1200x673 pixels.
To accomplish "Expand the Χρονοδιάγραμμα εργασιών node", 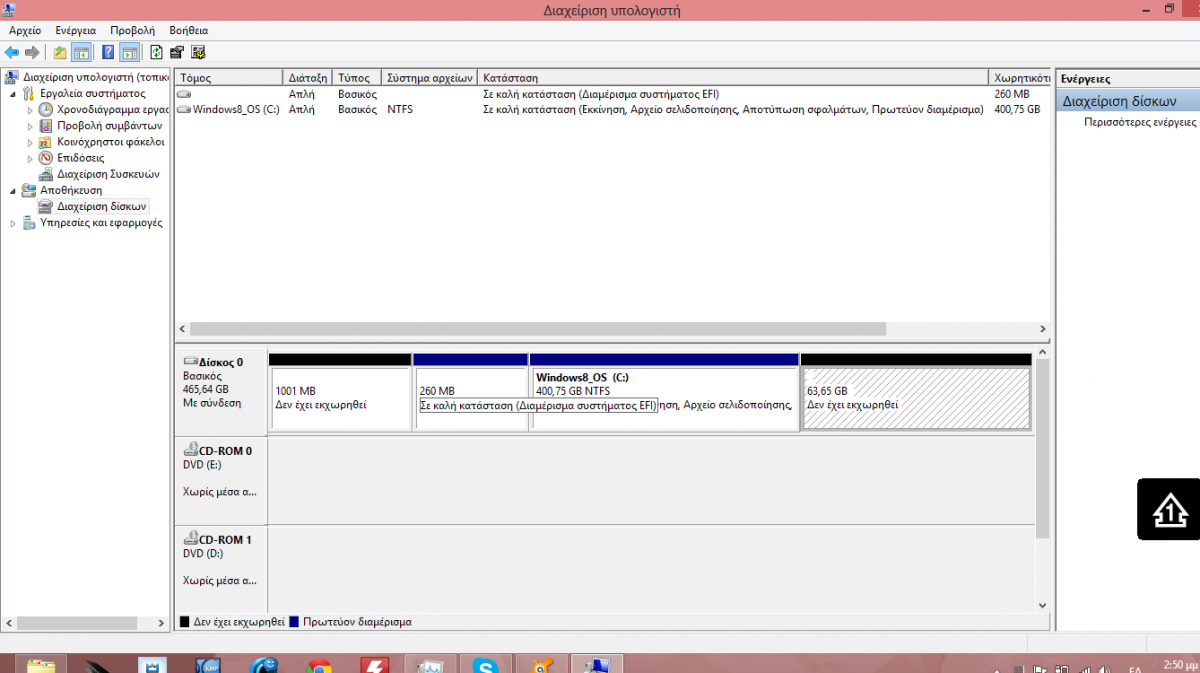I will [x=30, y=109].
